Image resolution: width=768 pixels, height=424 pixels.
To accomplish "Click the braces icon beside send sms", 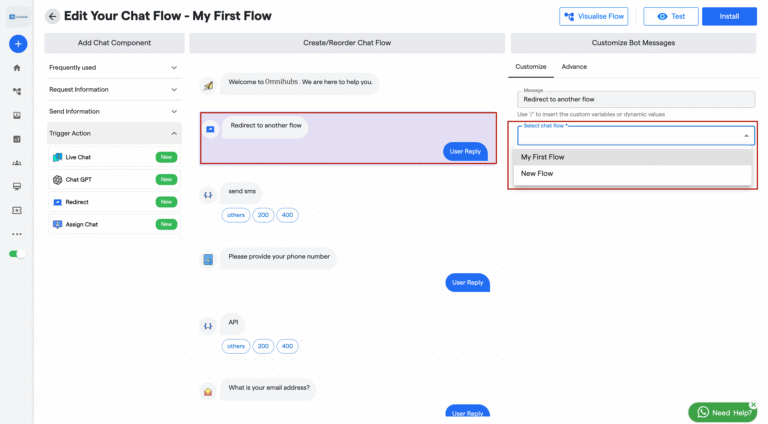I will (x=208, y=195).
